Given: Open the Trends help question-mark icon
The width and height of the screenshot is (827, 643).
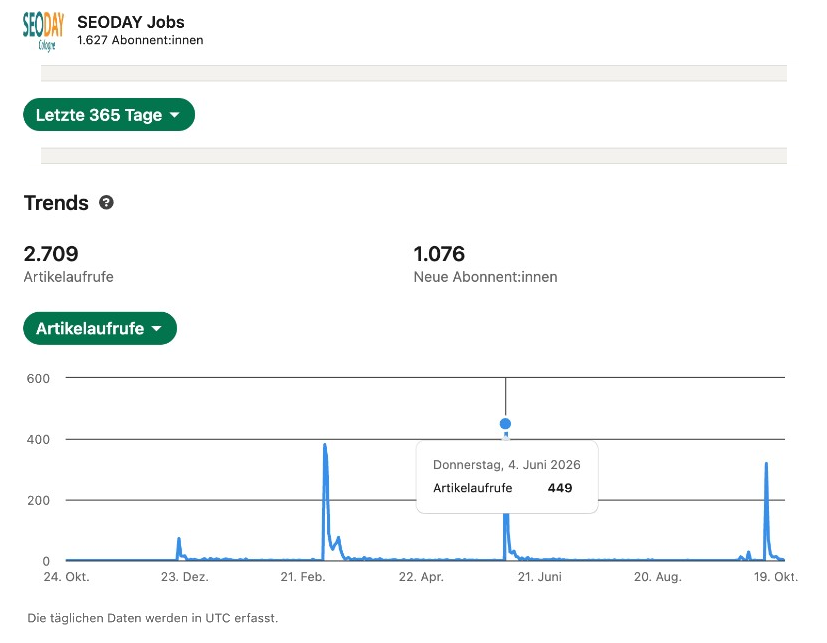Looking at the screenshot, I should point(107,203).
